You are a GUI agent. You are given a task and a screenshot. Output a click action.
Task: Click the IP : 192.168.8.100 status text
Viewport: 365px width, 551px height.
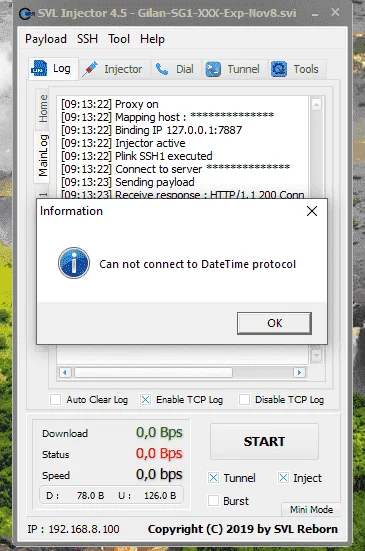(73, 529)
